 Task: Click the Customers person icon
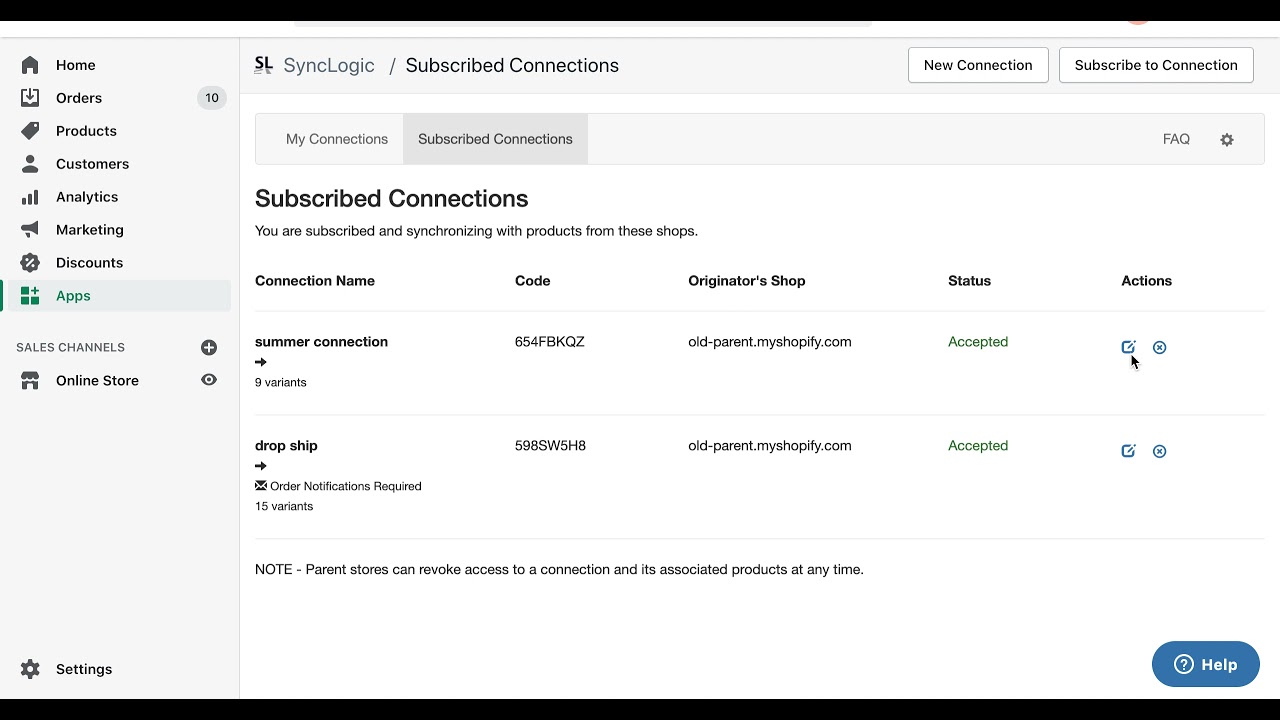pos(30,164)
